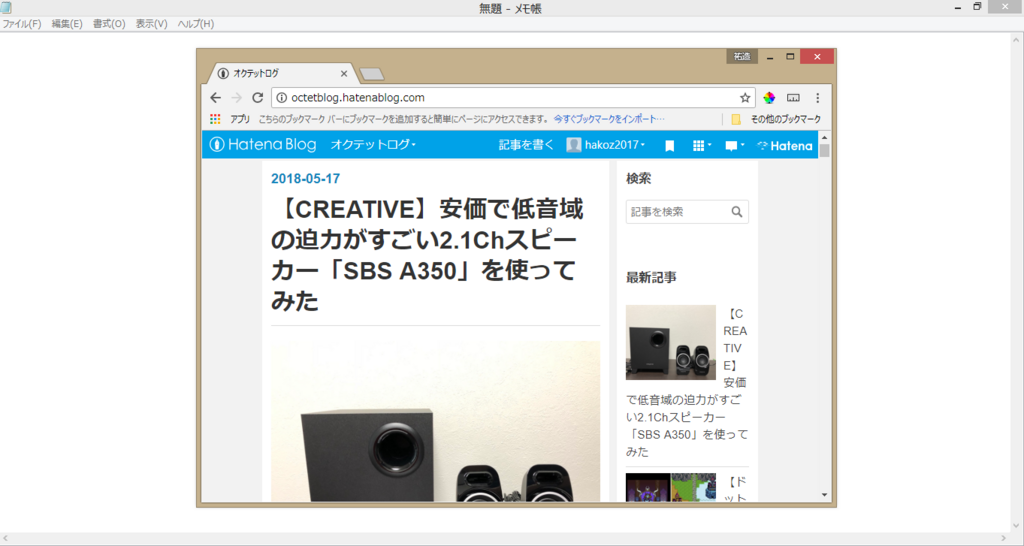
Task: Open the 2018-05-17 date link
Action: [305, 178]
